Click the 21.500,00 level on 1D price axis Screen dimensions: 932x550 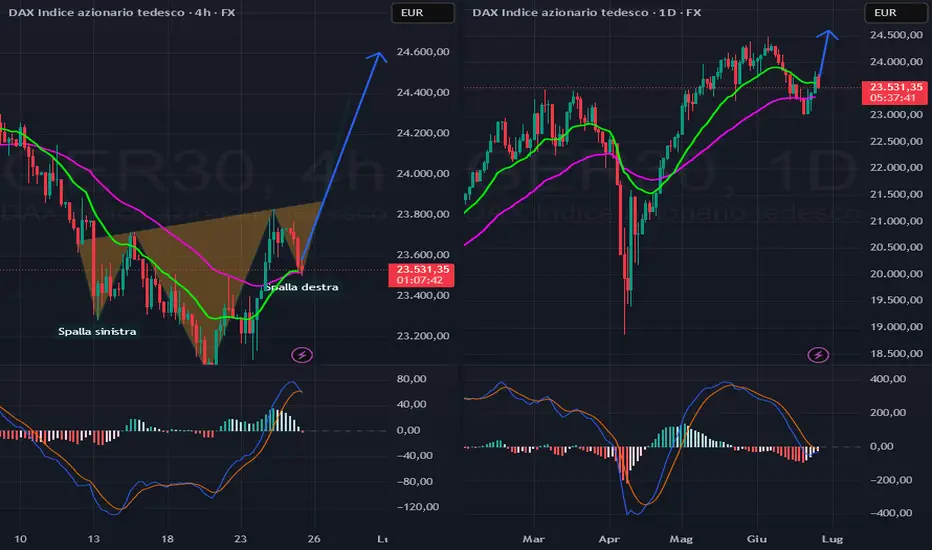coord(896,194)
